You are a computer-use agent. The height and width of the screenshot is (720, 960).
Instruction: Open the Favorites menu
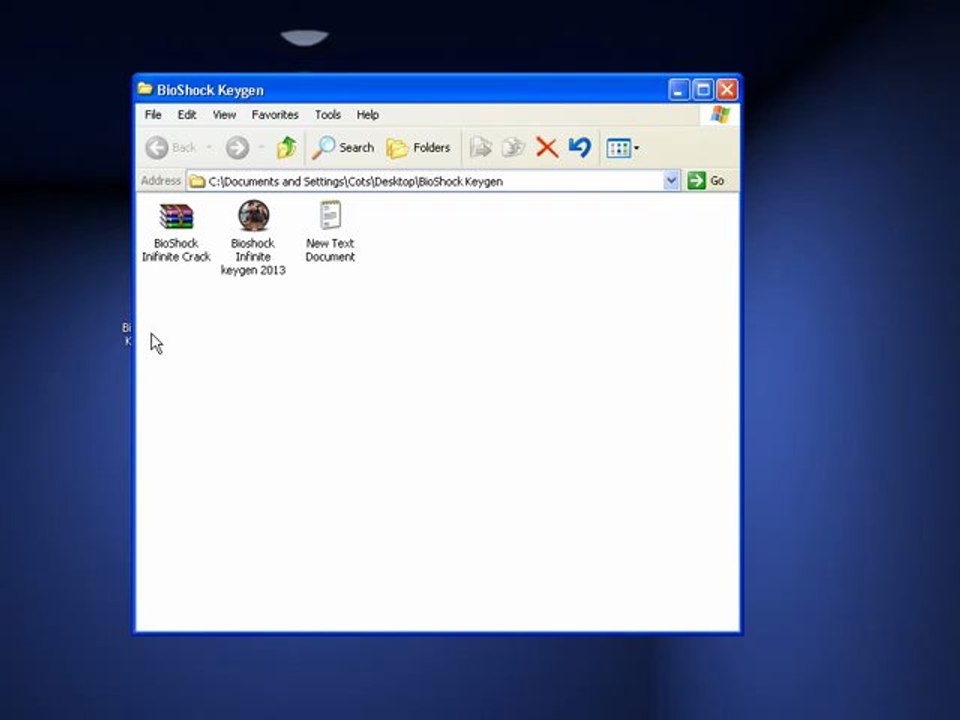click(275, 115)
